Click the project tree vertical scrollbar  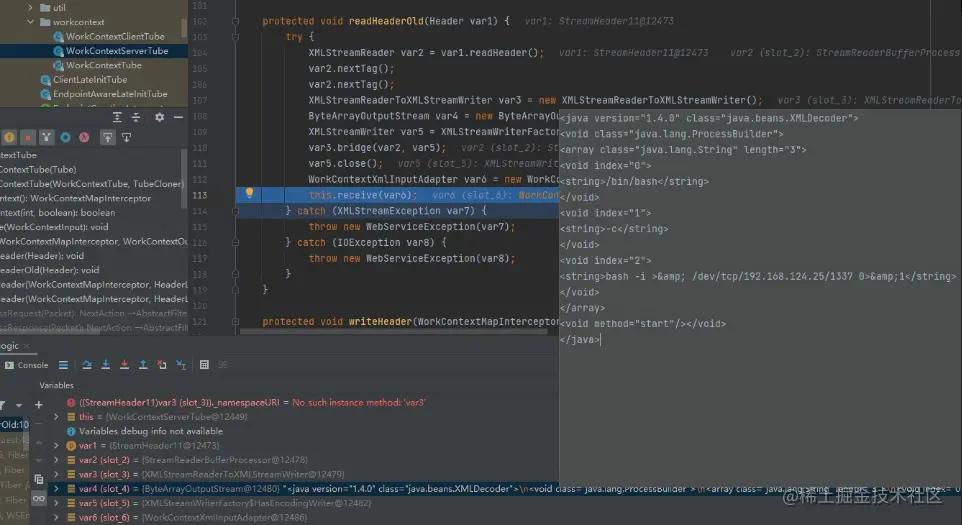pos(184,28)
